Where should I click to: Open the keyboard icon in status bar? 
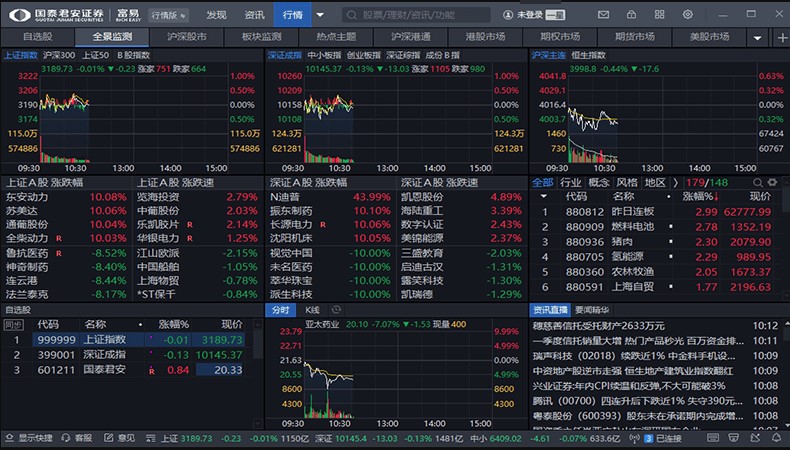[x=712, y=438]
